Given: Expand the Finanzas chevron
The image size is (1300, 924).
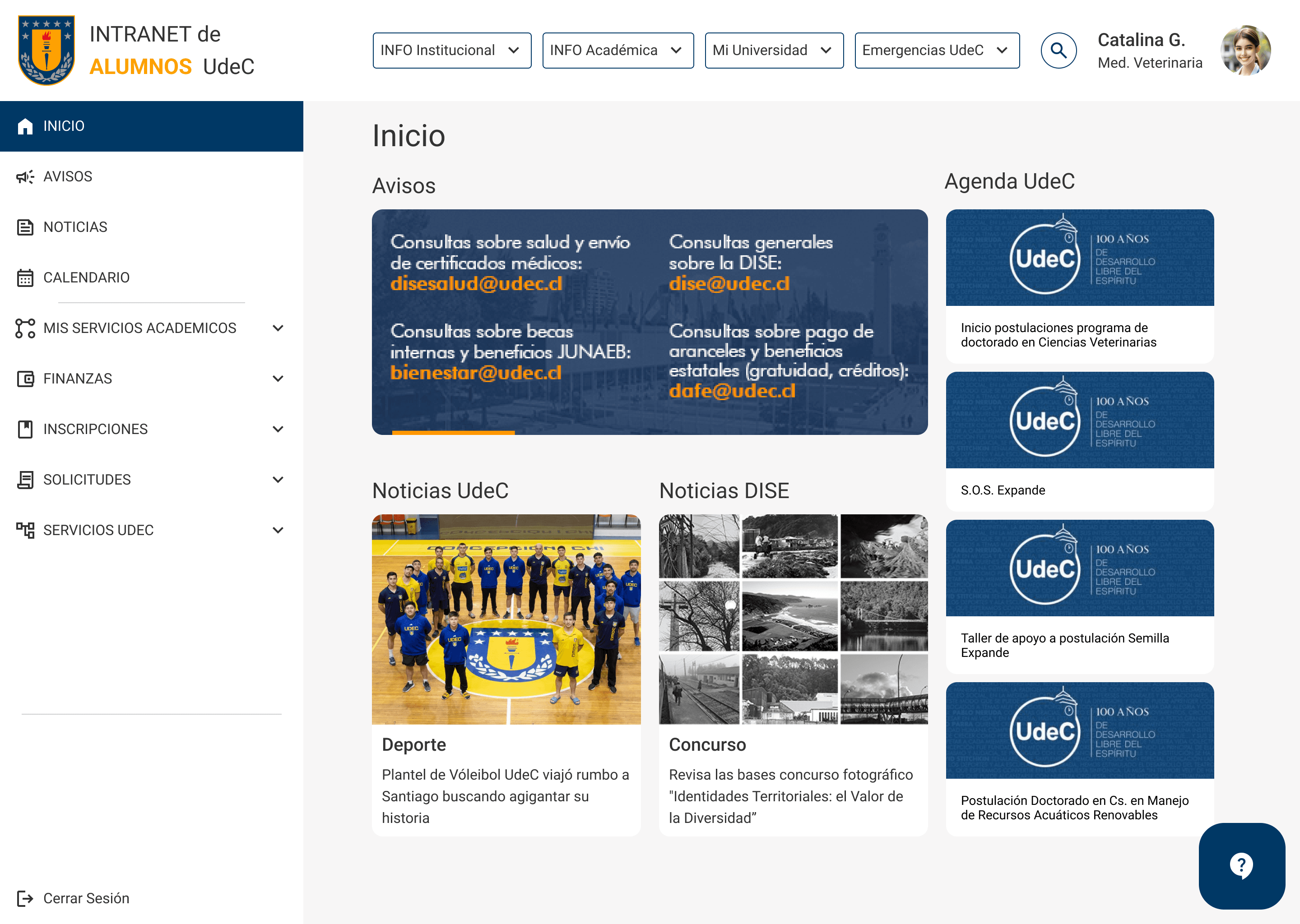Looking at the screenshot, I should click(278, 379).
